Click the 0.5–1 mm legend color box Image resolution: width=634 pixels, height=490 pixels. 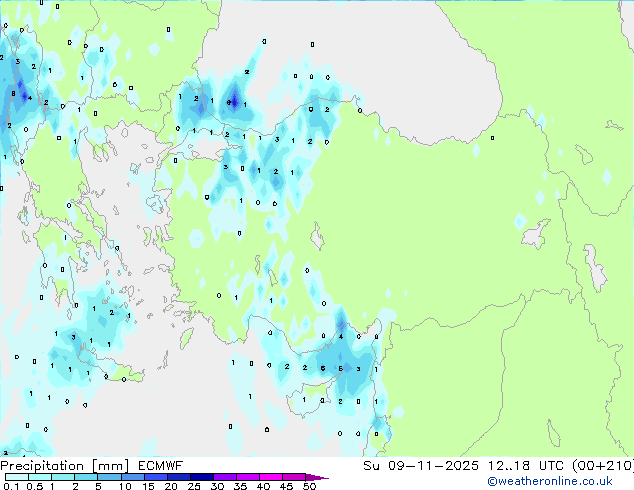40,477
